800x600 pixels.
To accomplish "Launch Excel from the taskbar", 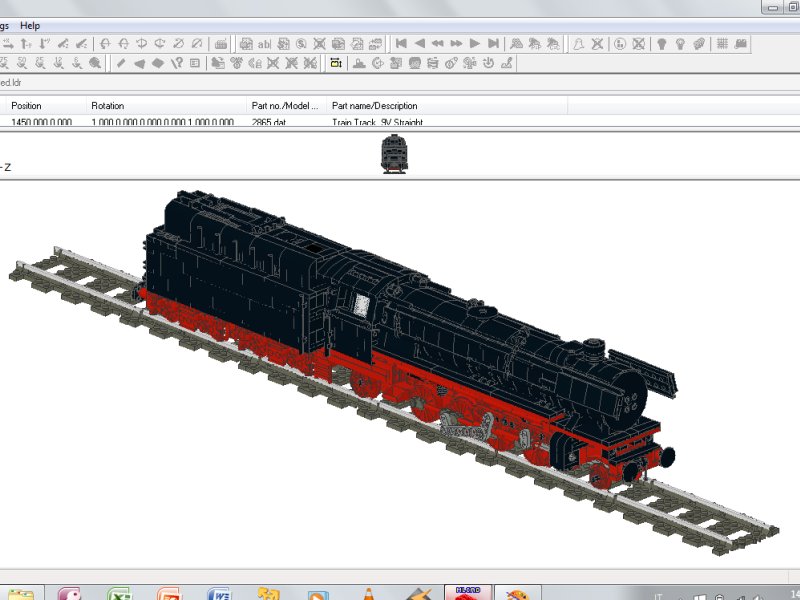I will (121, 593).
